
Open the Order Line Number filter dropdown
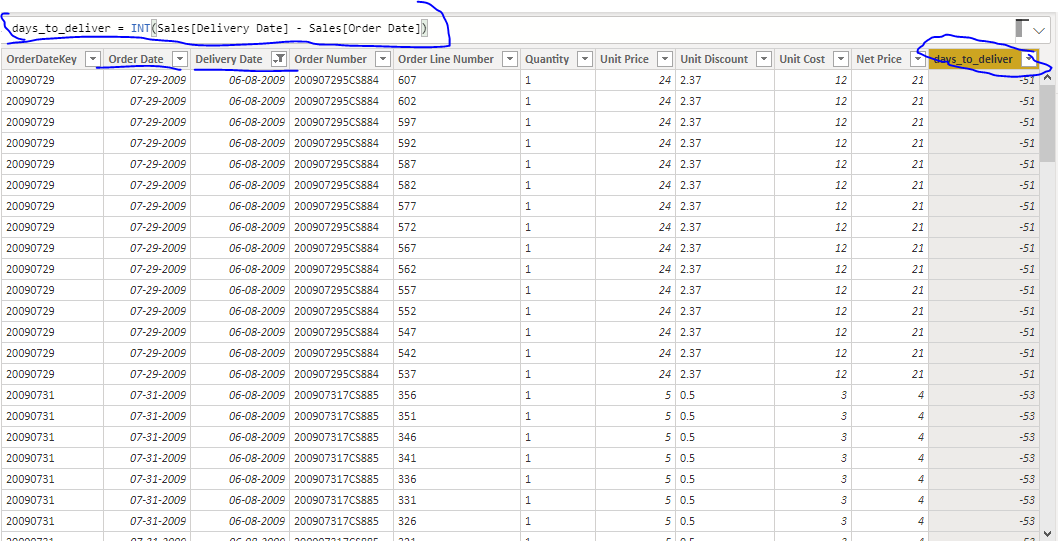point(510,59)
